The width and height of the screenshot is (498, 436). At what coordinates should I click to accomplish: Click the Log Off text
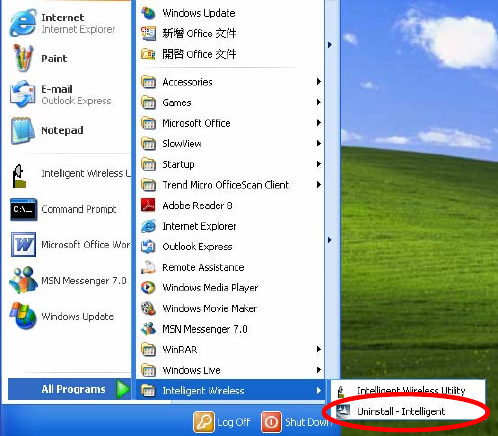(x=234, y=423)
